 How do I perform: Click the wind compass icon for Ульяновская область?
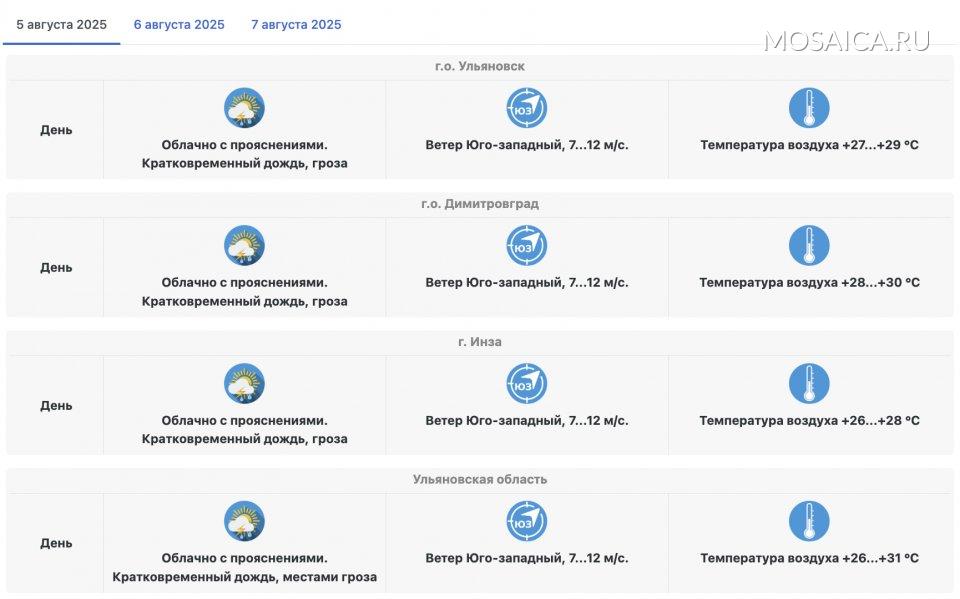[526, 521]
